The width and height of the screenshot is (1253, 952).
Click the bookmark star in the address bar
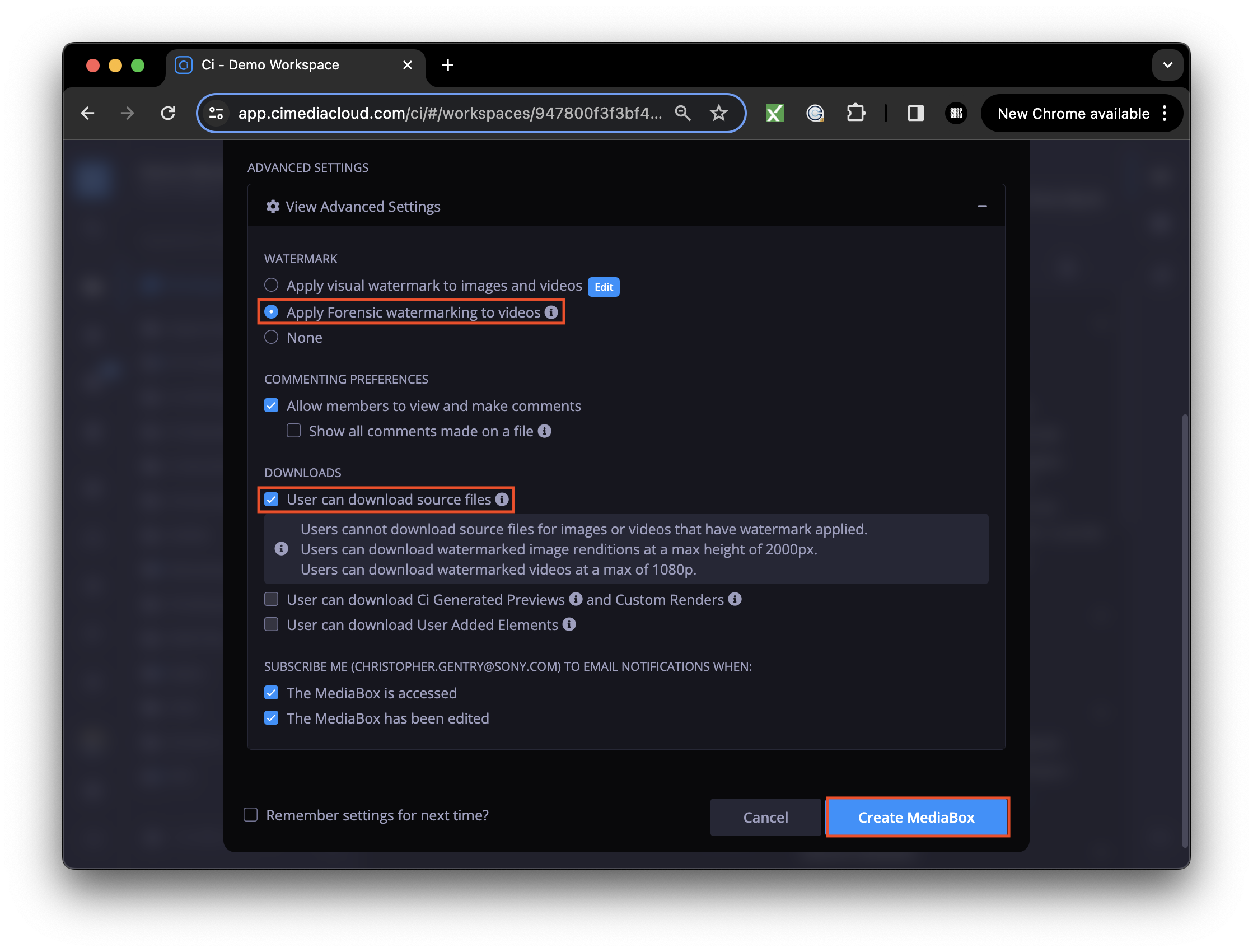718,113
